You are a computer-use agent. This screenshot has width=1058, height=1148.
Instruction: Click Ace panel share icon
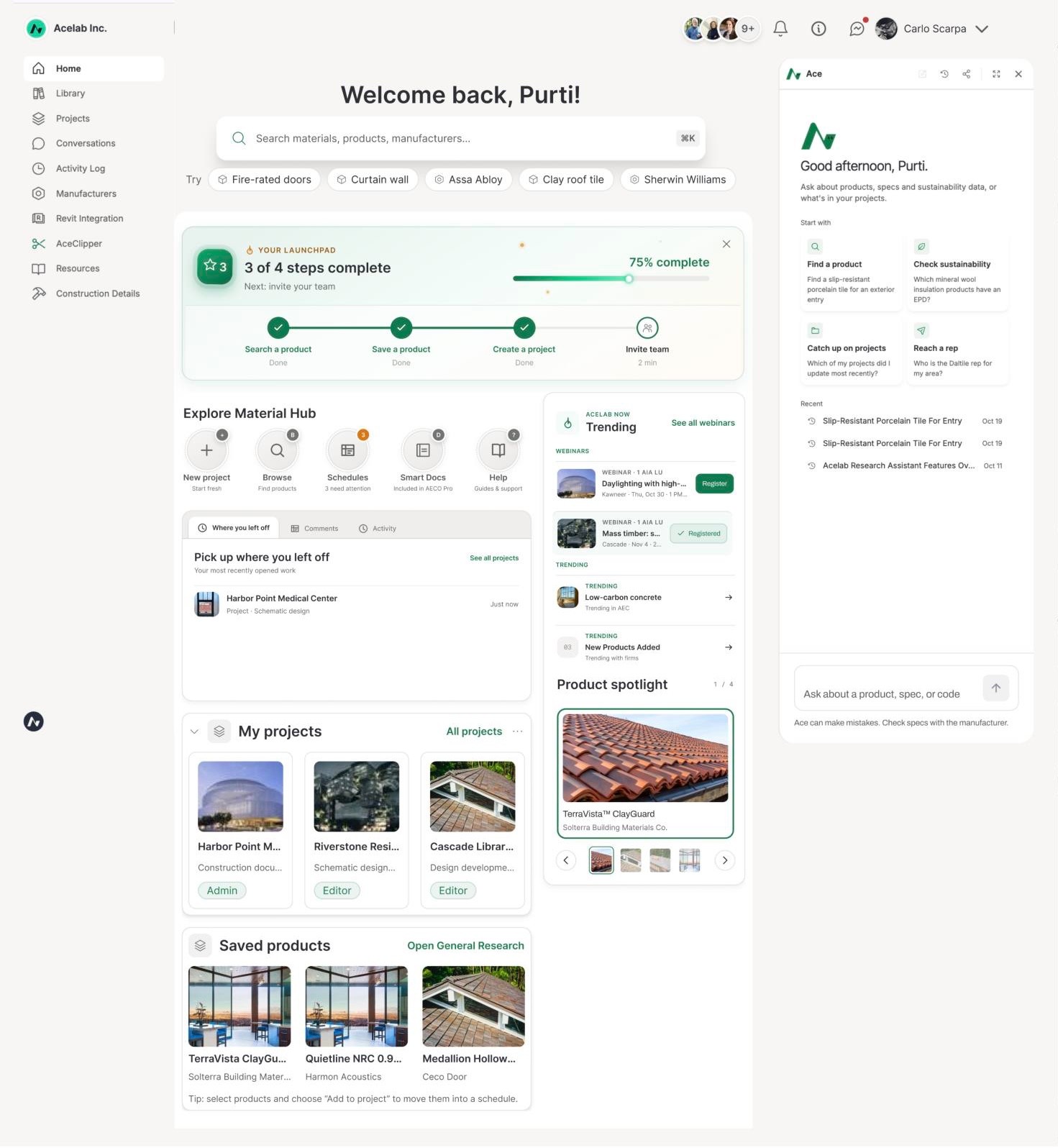(967, 74)
